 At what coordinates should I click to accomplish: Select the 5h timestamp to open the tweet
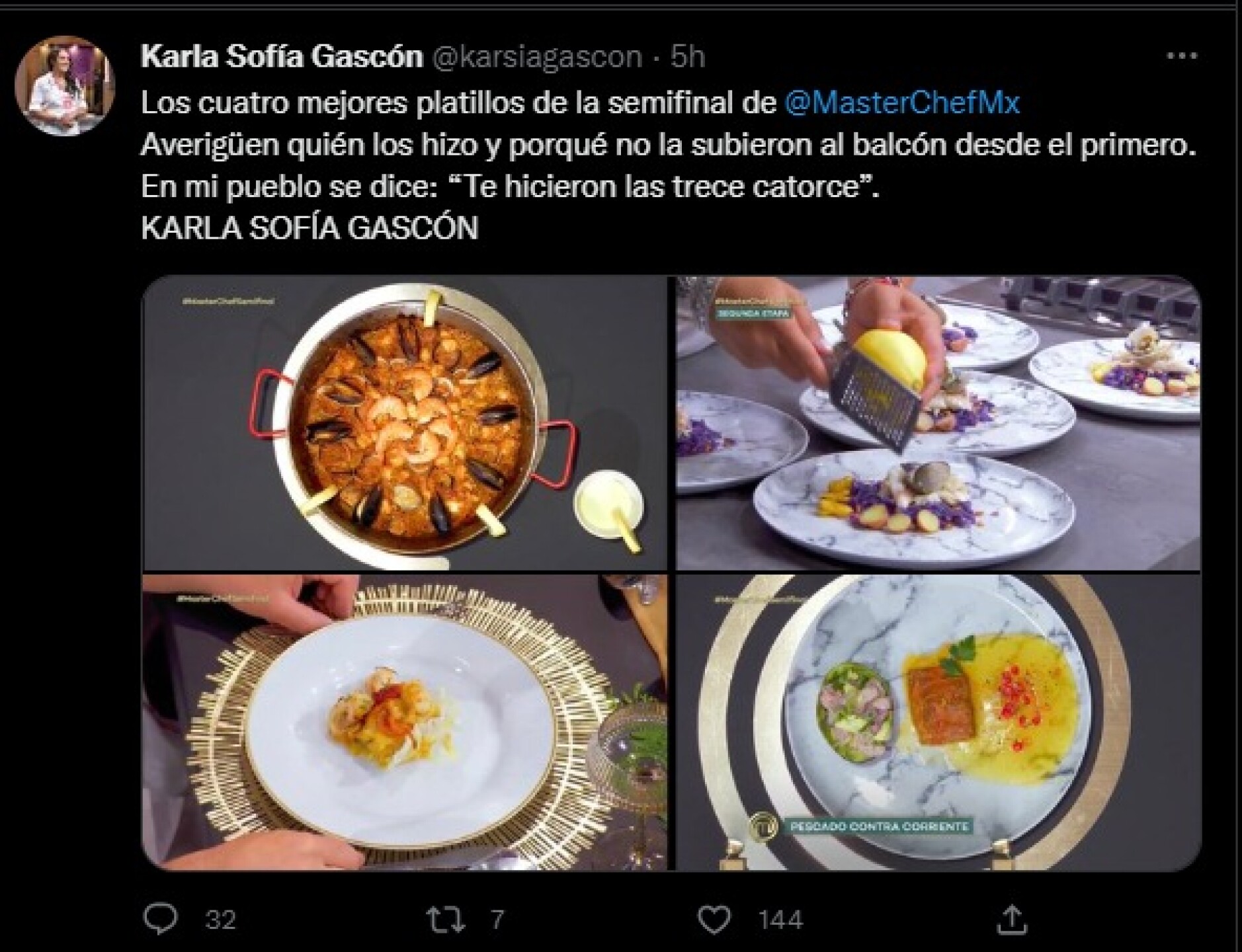click(686, 58)
